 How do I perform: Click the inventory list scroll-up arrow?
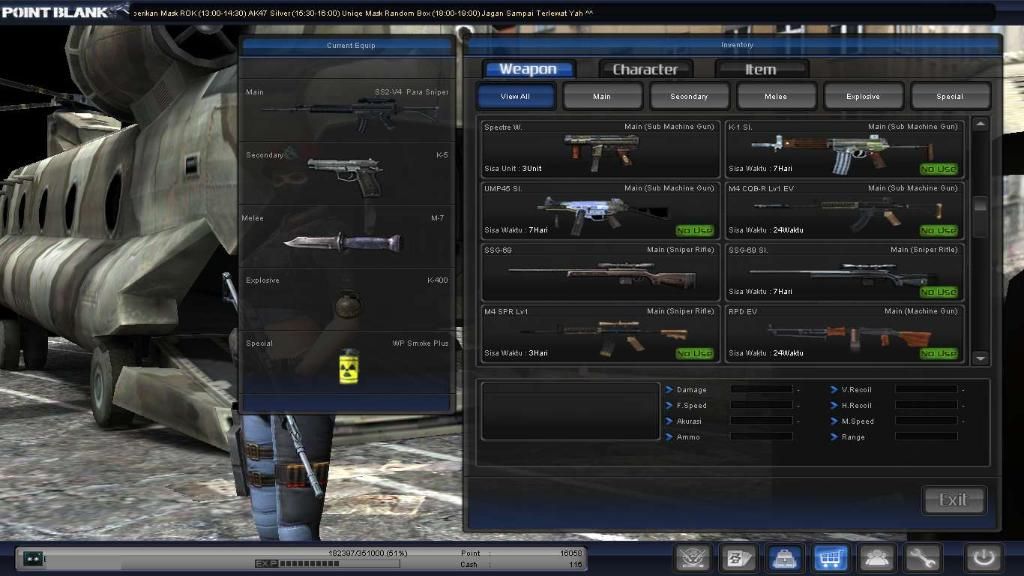980,124
